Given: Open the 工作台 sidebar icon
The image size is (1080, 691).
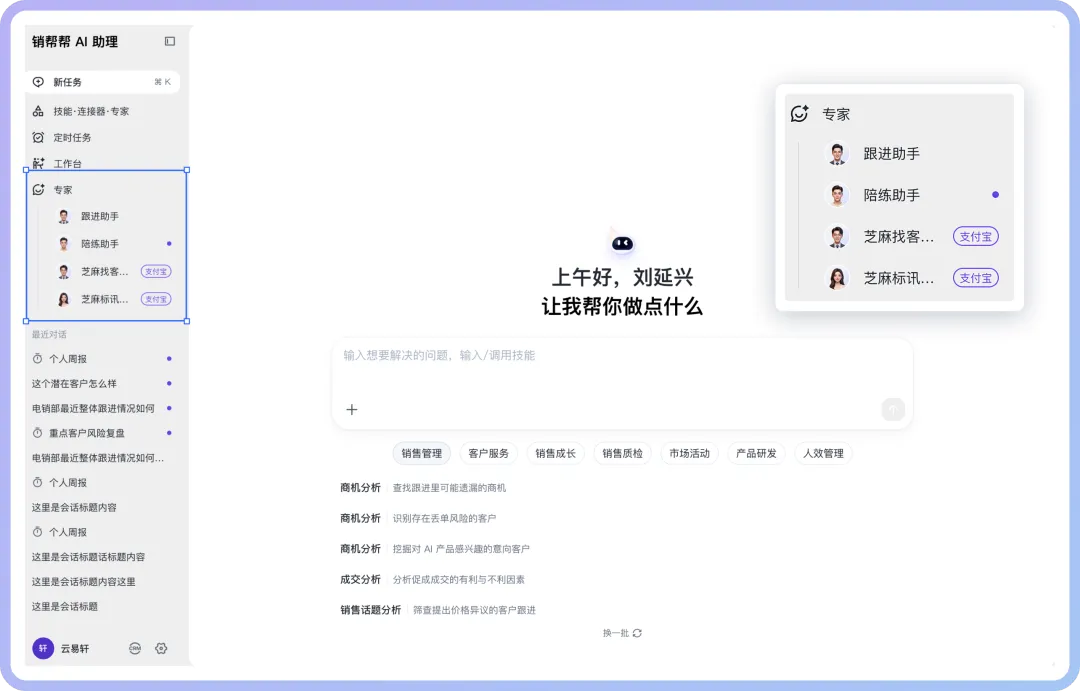Looking at the screenshot, I should tap(39, 163).
